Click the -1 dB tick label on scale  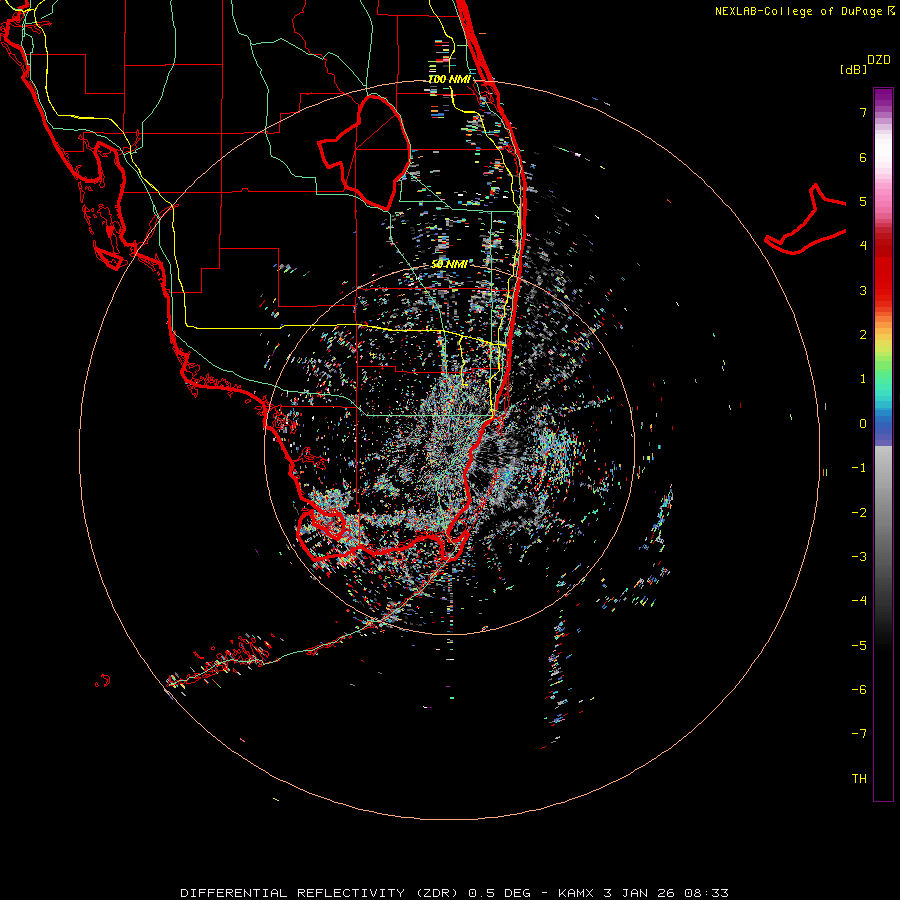point(859,468)
